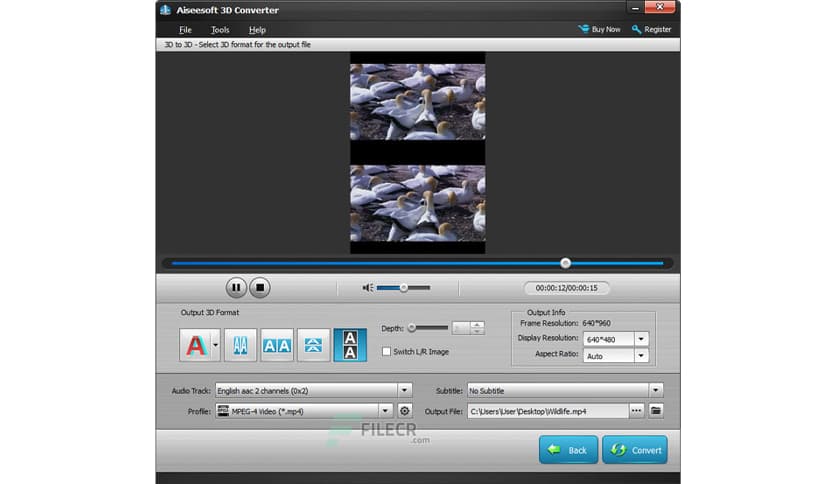
Task: Click the volume slider knob
Action: (404, 288)
